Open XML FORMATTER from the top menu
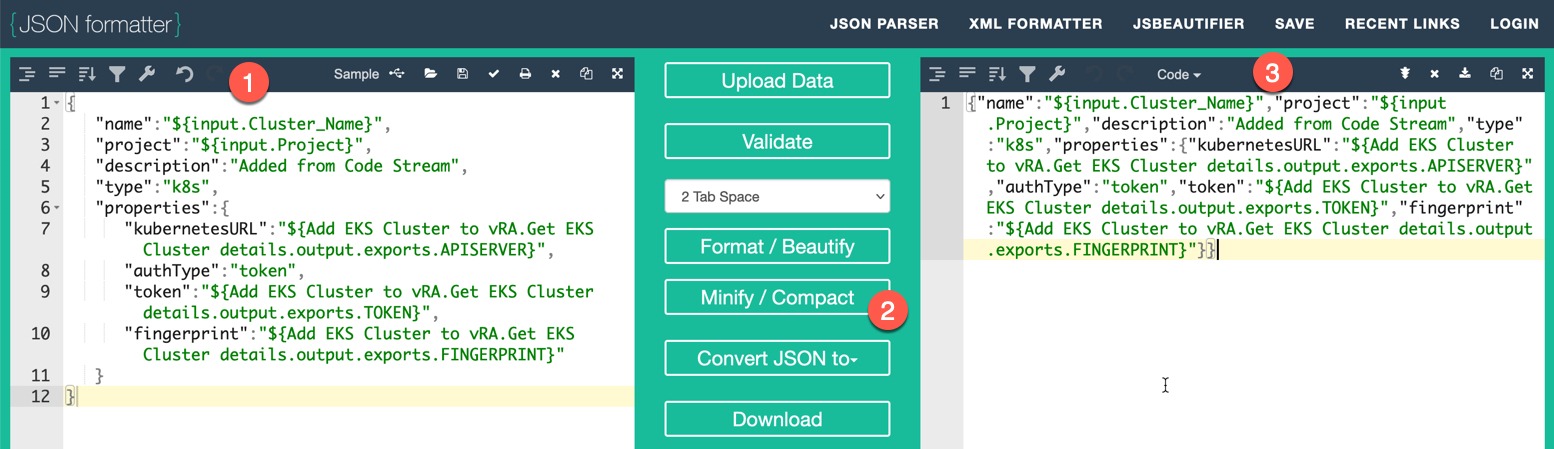 coord(1036,24)
